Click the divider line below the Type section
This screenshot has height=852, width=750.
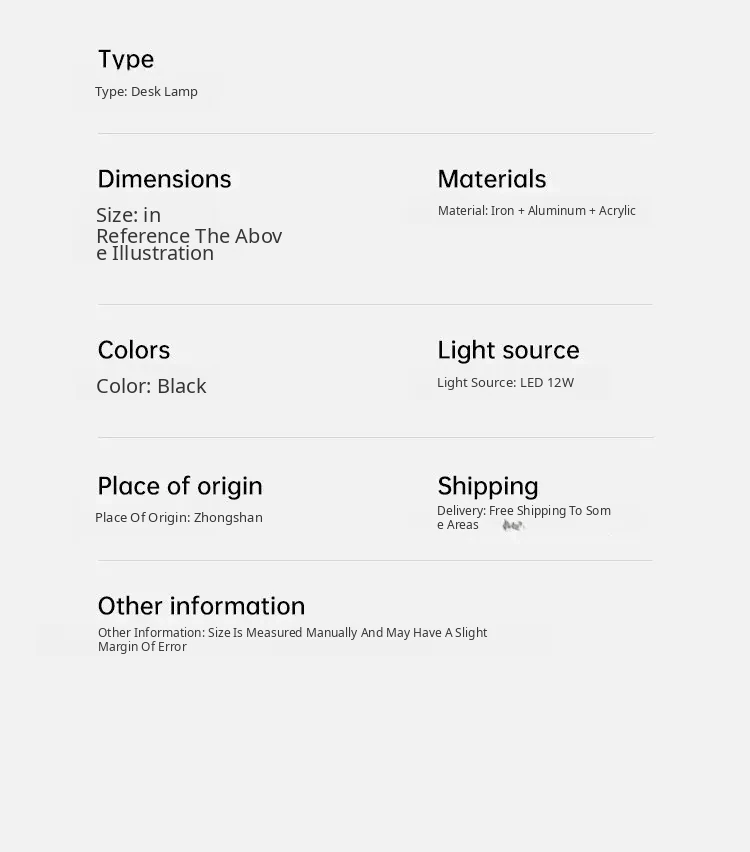click(375, 133)
